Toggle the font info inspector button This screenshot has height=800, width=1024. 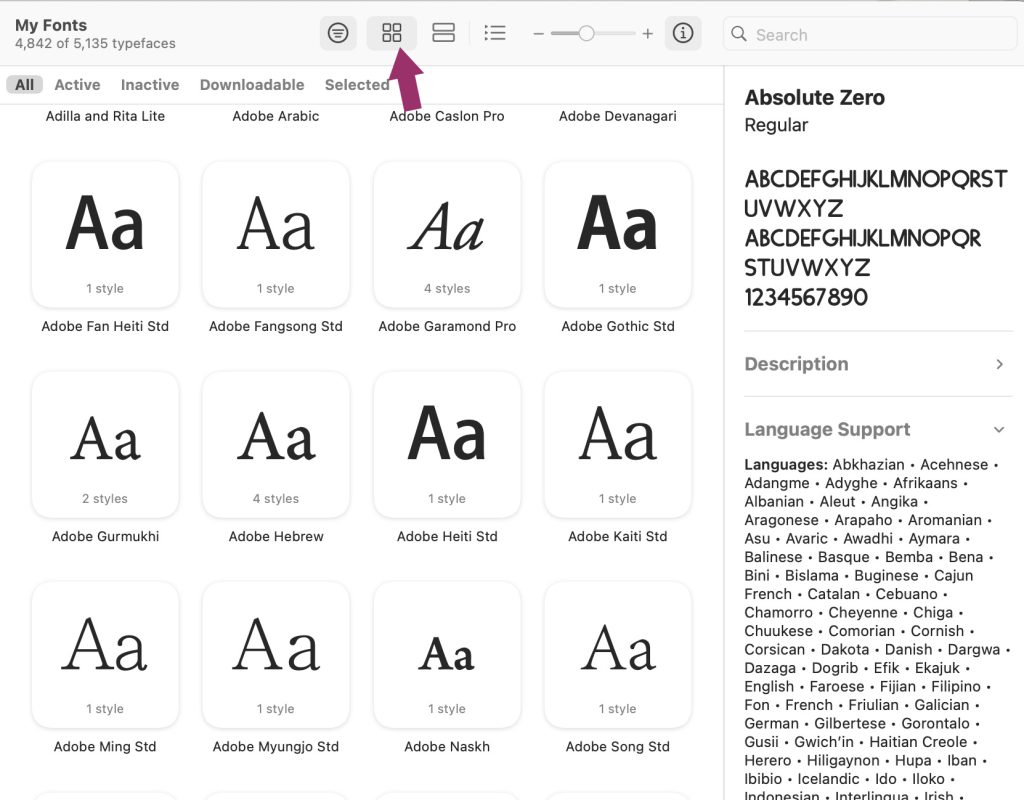[683, 34]
